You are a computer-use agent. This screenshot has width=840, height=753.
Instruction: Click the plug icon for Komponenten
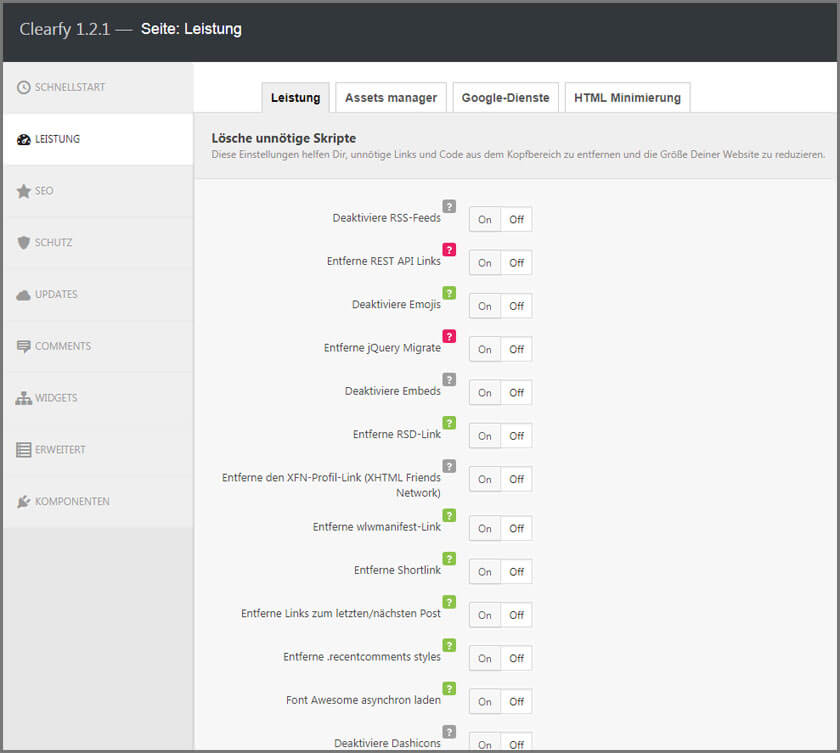click(x=24, y=501)
